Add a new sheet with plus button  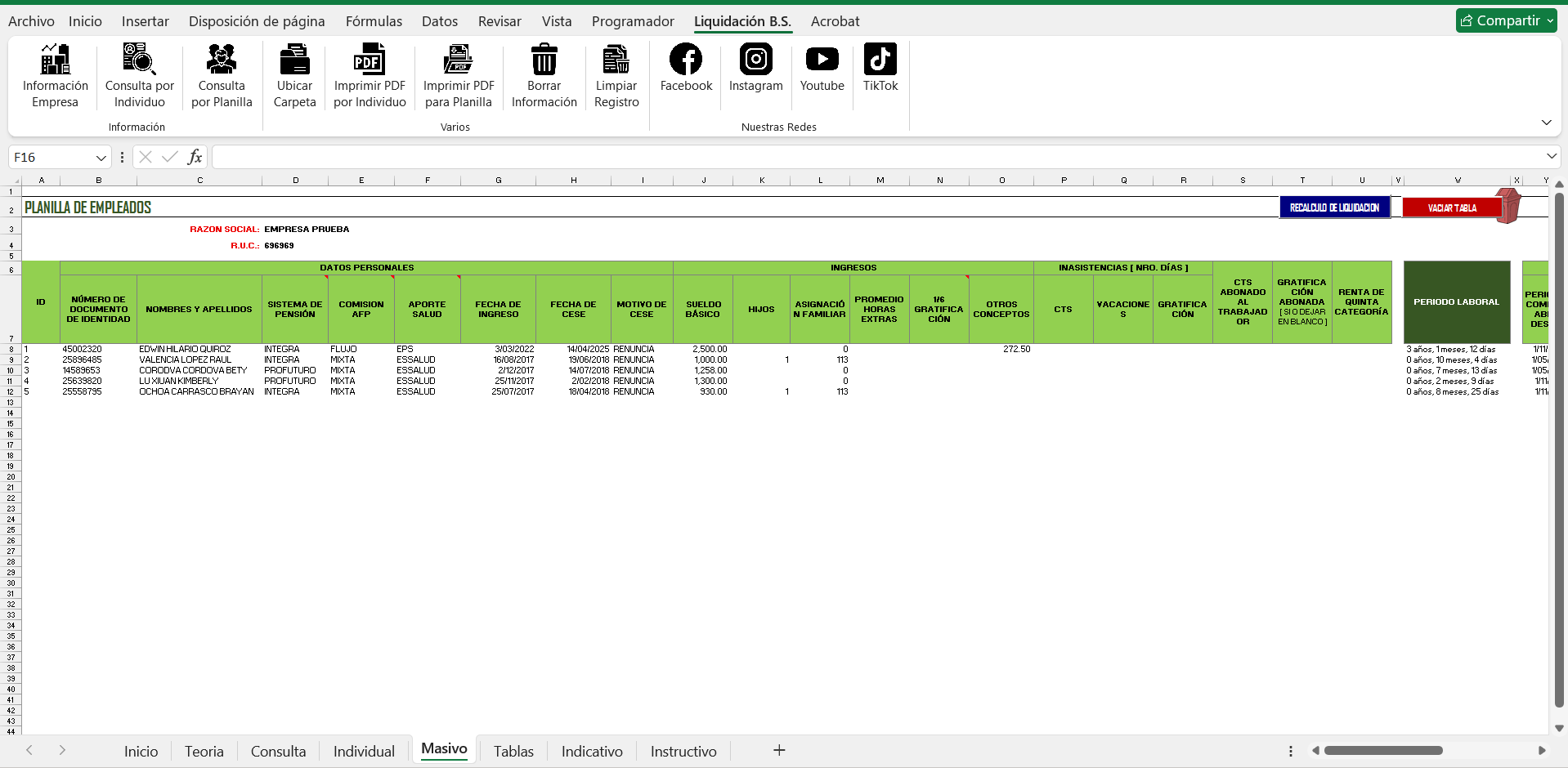(779, 750)
